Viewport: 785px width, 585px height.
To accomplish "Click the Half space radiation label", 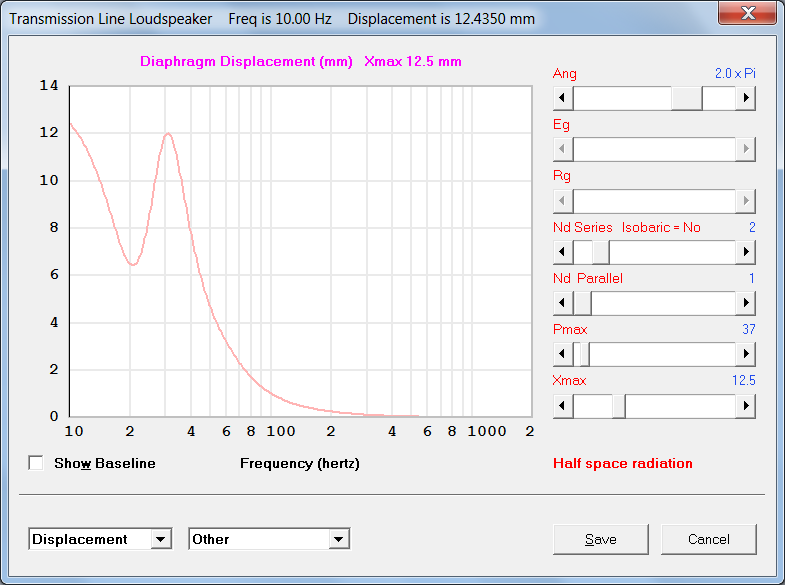I will [x=622, y=463].
